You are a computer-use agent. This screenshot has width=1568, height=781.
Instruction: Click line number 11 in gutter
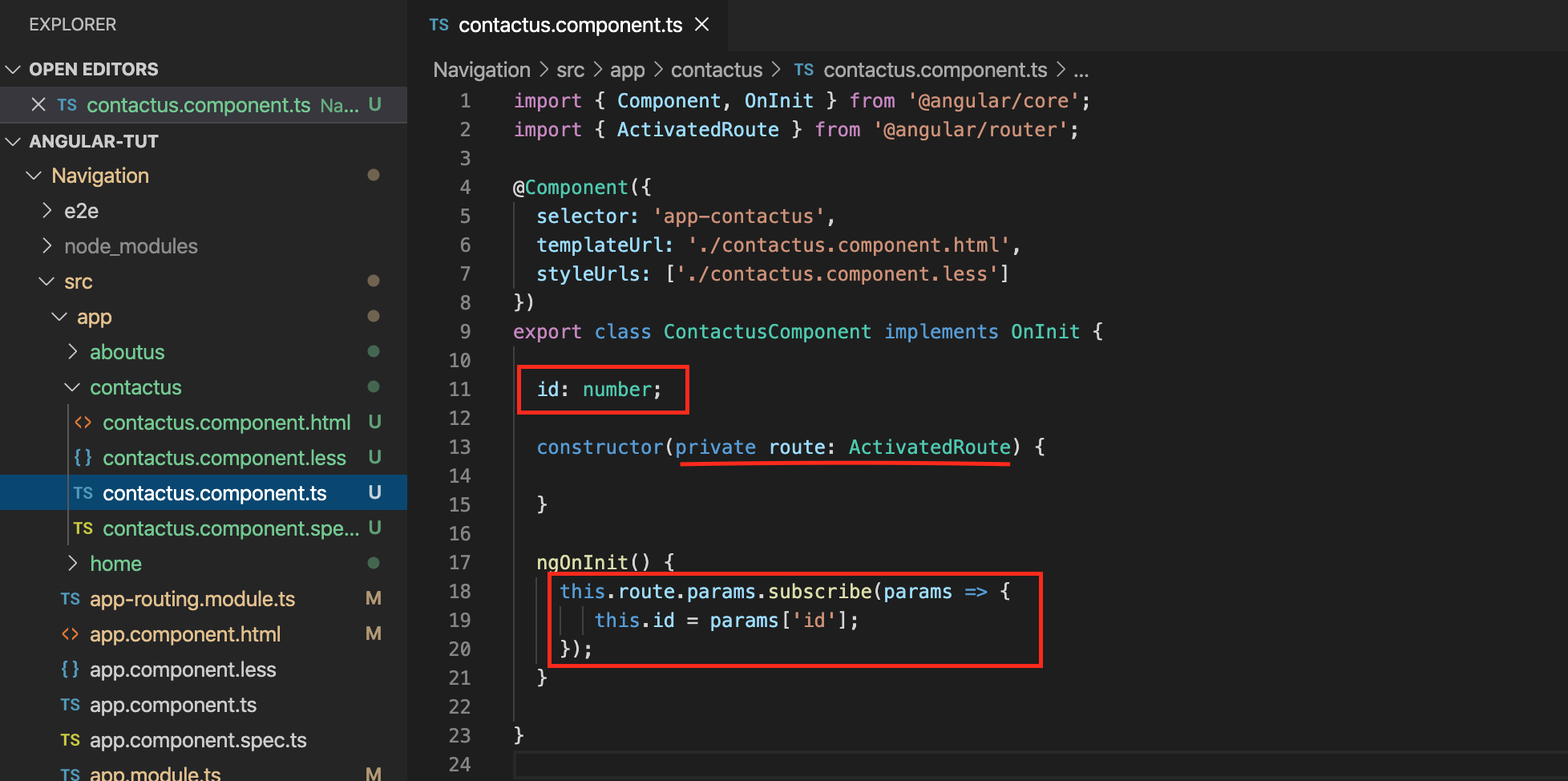459,389
